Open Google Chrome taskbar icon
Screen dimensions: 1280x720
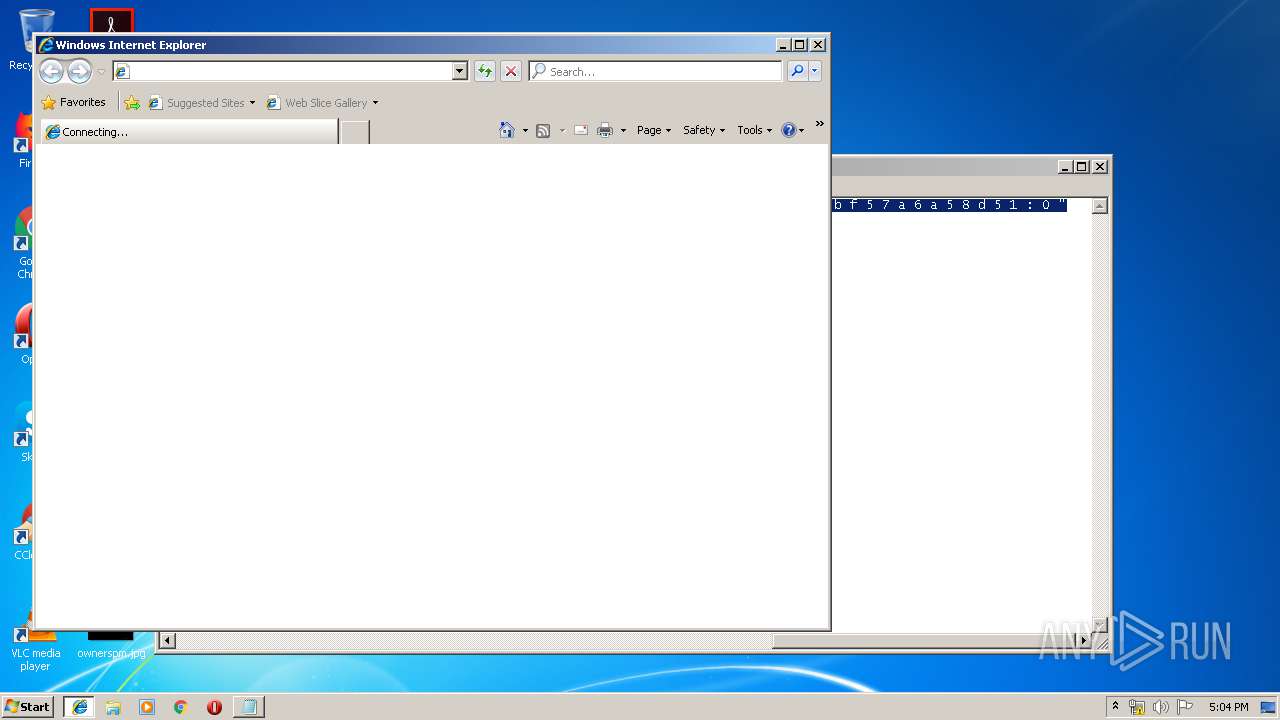pos(180,707)
